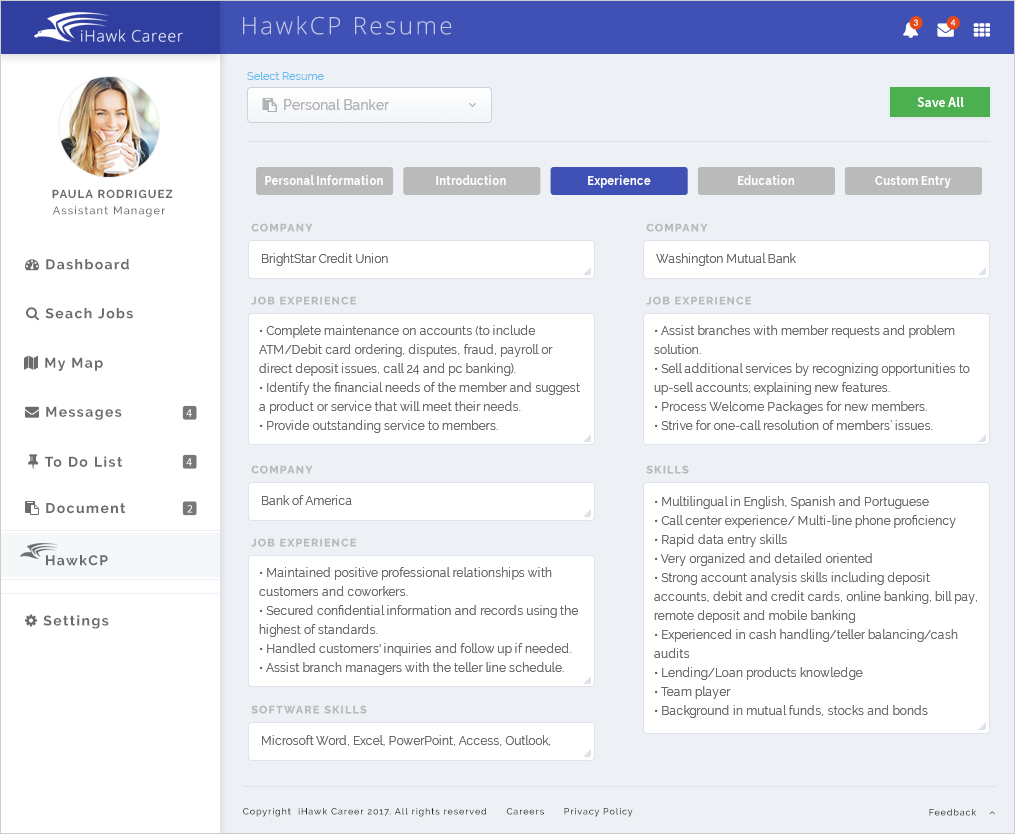
Task: Open the Privacy Policy link
Action: pyautogui.click(x=597, y=811)
